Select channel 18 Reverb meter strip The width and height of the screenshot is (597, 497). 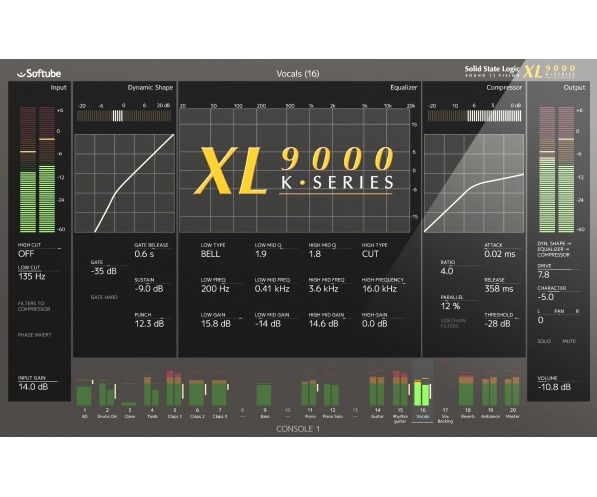point(467,396)
